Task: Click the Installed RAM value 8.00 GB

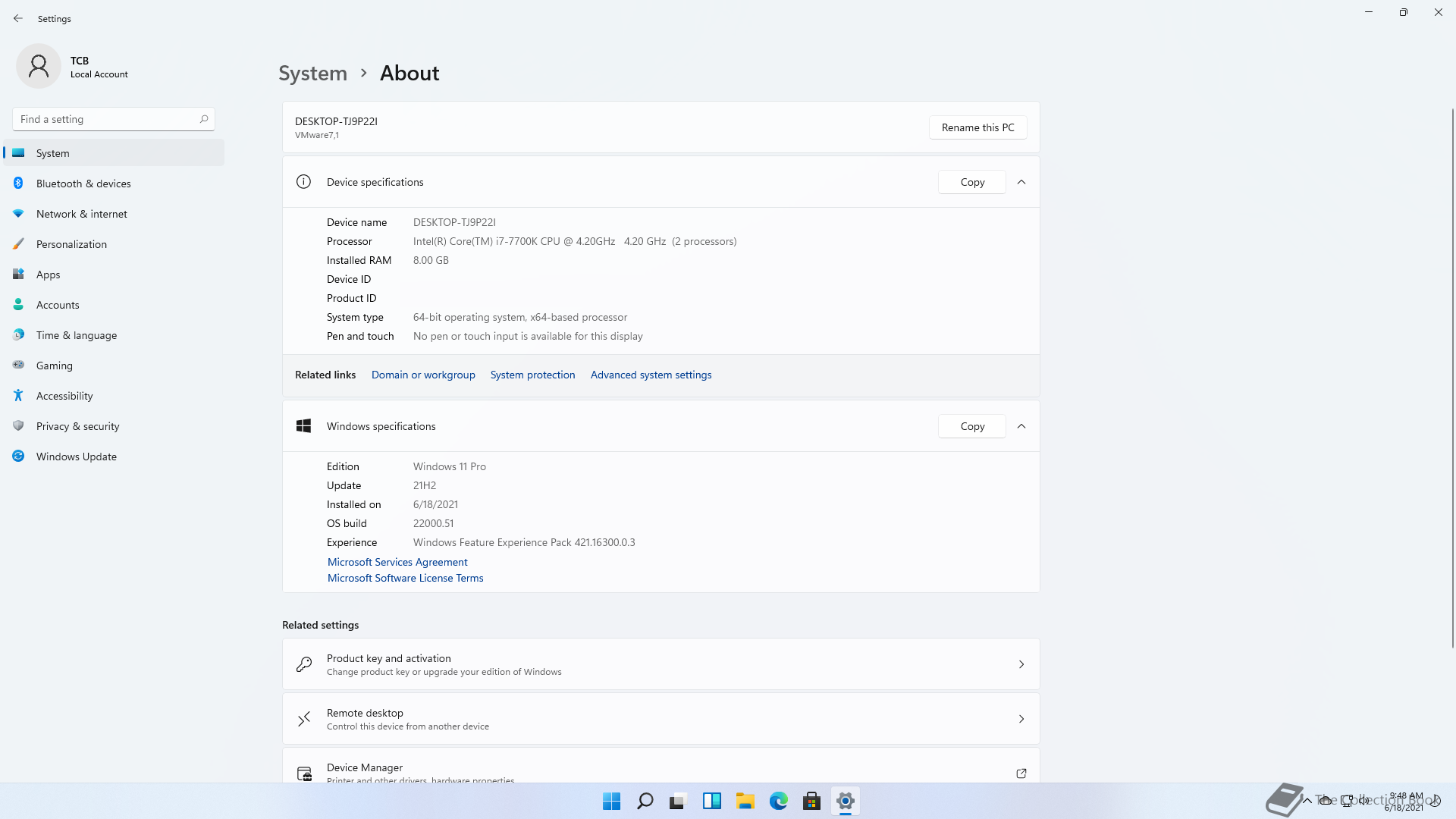Action: [431, 260]
